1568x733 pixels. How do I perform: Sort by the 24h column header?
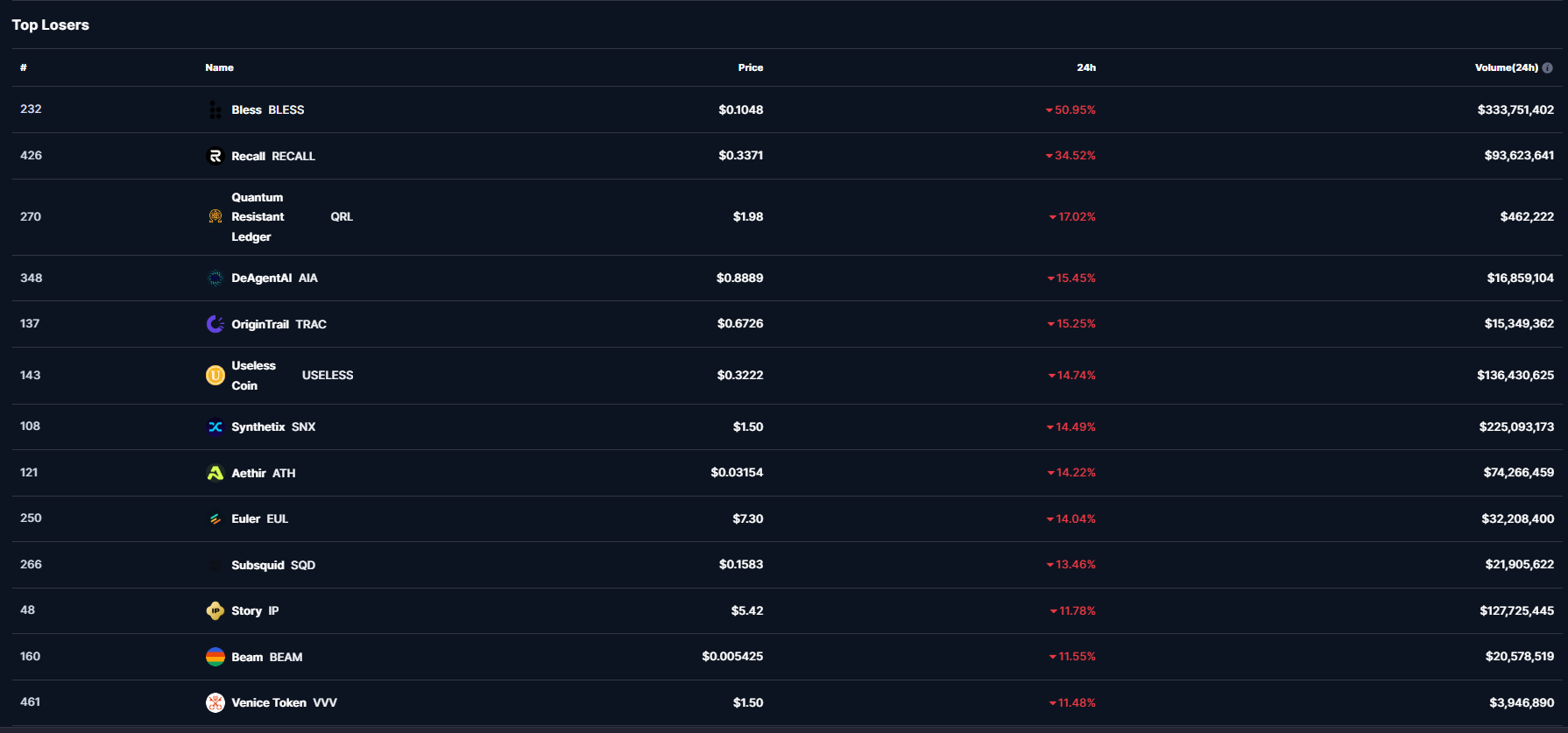[1086, 67]
